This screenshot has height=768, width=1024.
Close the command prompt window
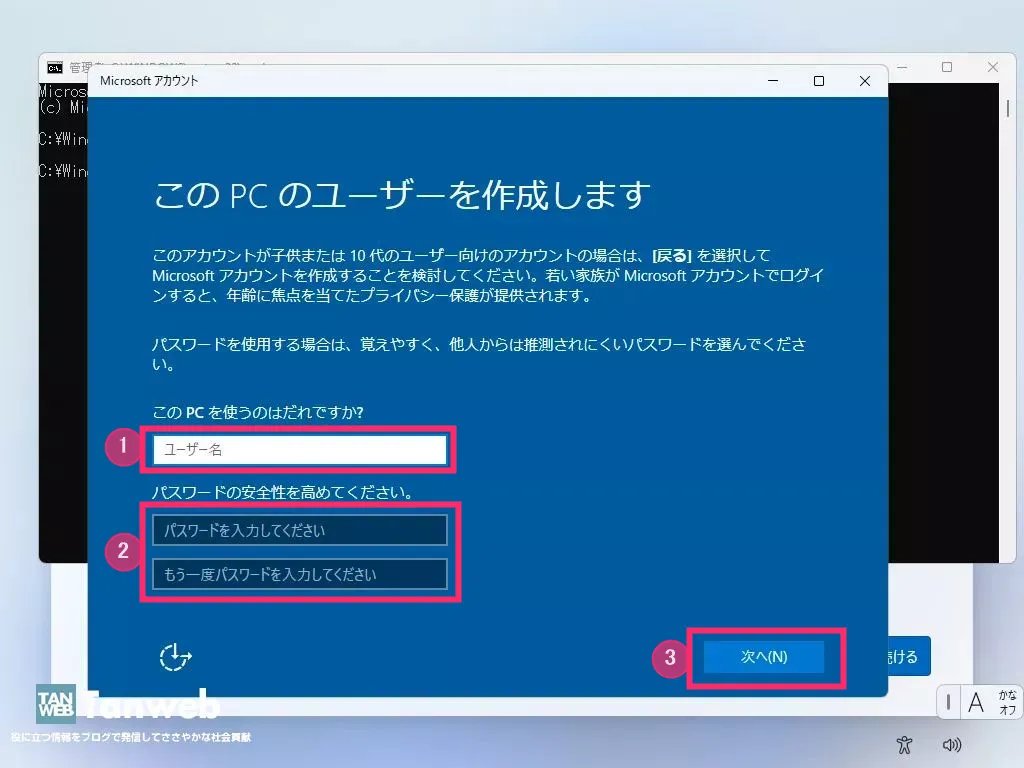click(x=993, y=67)
